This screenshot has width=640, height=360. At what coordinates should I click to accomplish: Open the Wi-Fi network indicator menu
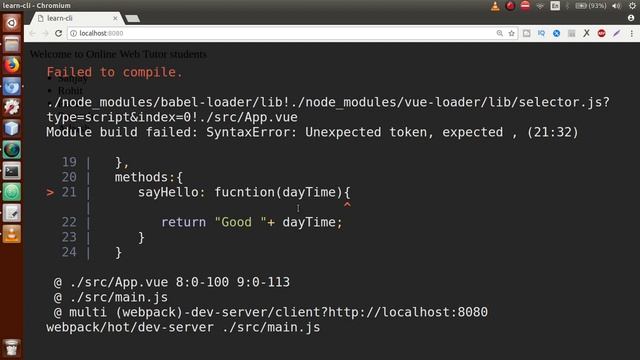coord(540,6)
